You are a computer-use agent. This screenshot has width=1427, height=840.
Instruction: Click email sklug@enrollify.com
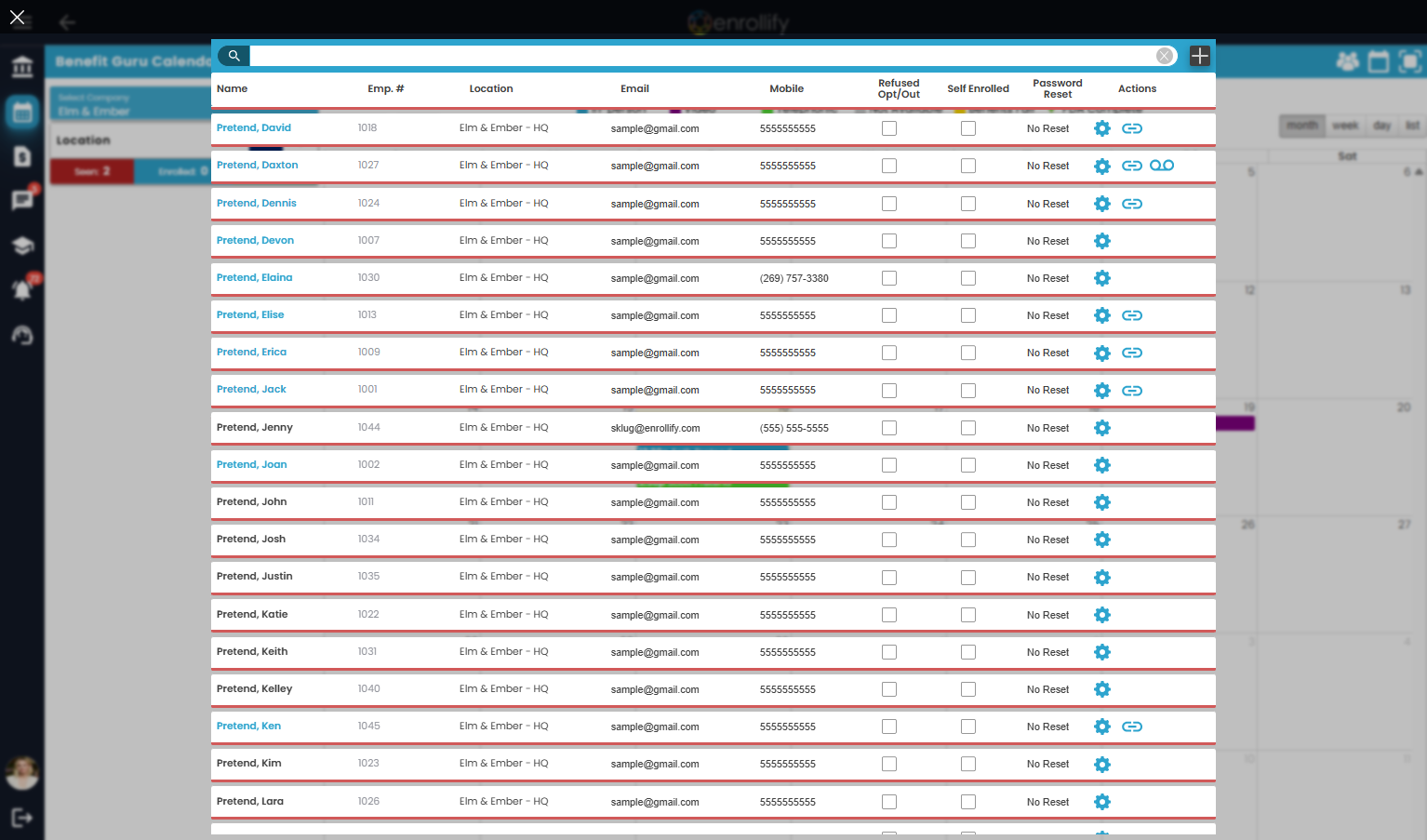[x=655, y=429]
